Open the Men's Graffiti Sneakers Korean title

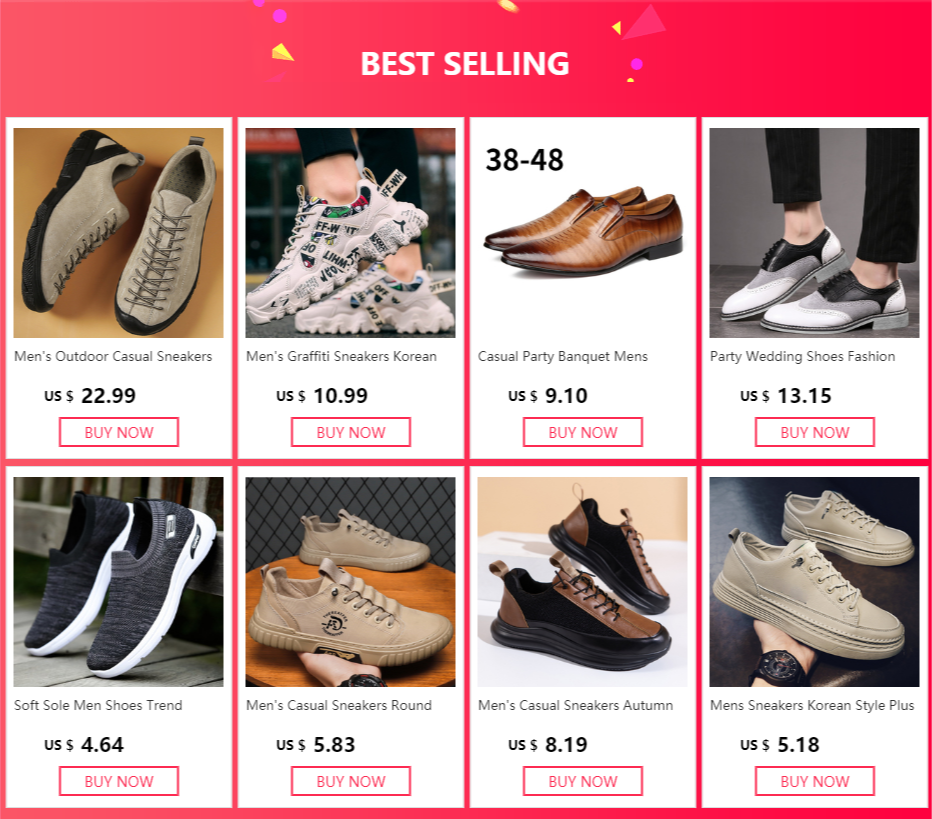point(341,356)
